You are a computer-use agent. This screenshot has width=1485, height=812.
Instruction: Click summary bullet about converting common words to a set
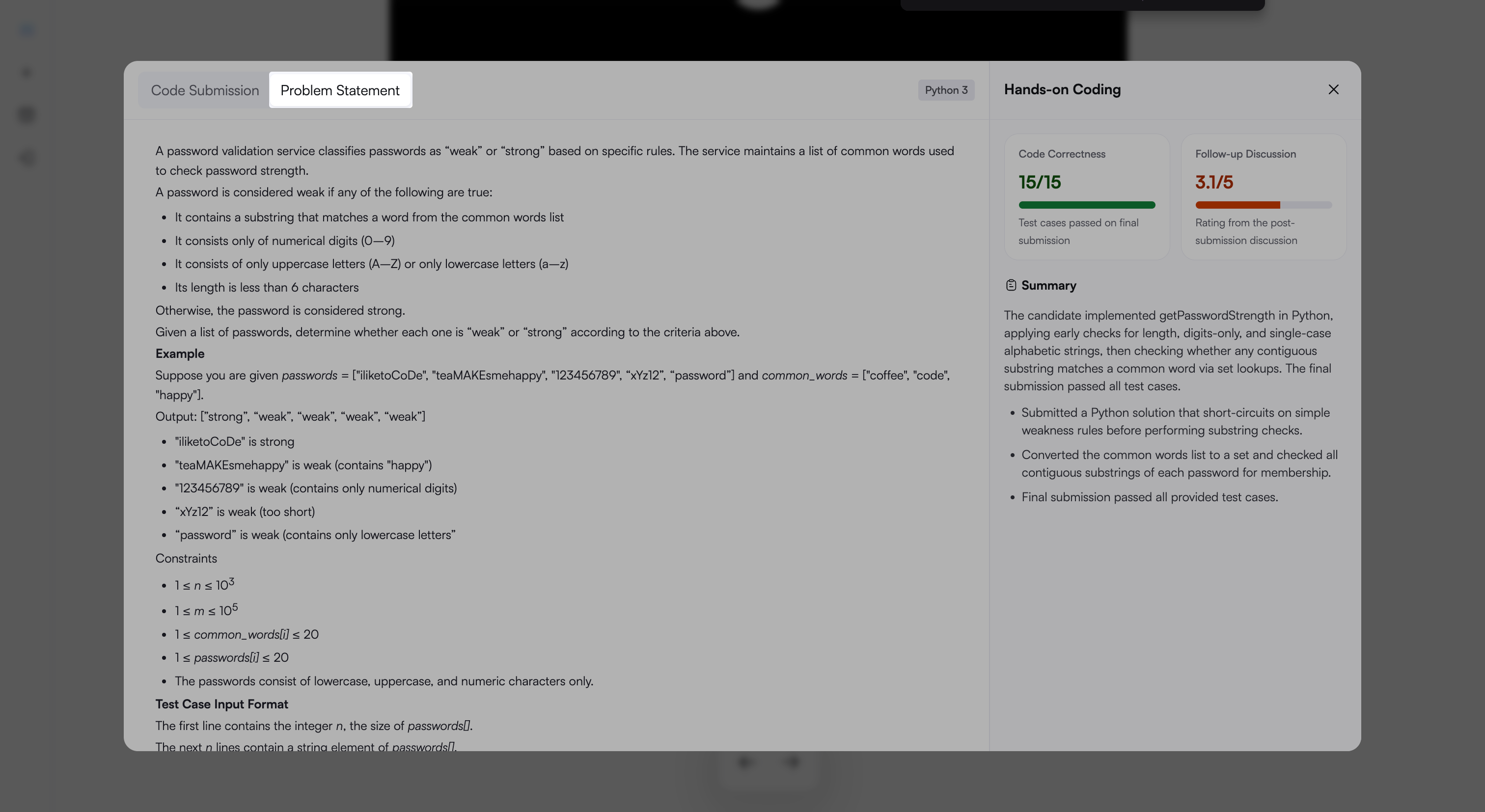click(1180, 463)
